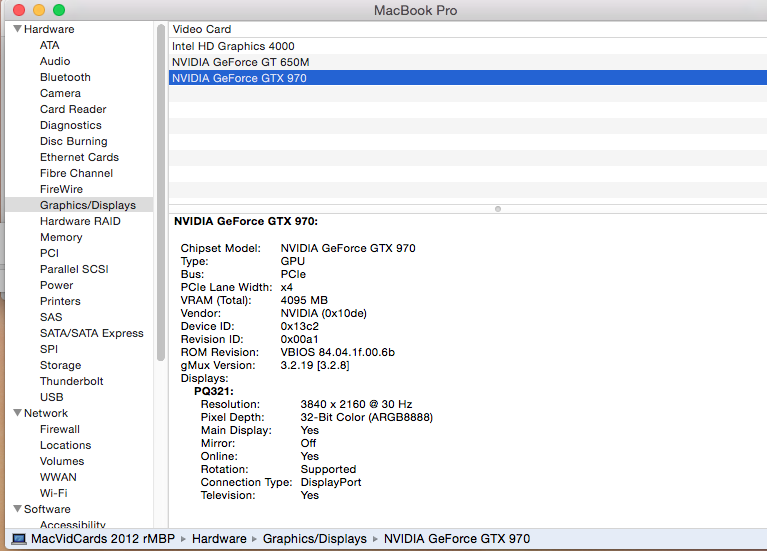This screenshot has height=551, width=767.
Task: Select Audio in the sidebar
Action: click(55, 61)
